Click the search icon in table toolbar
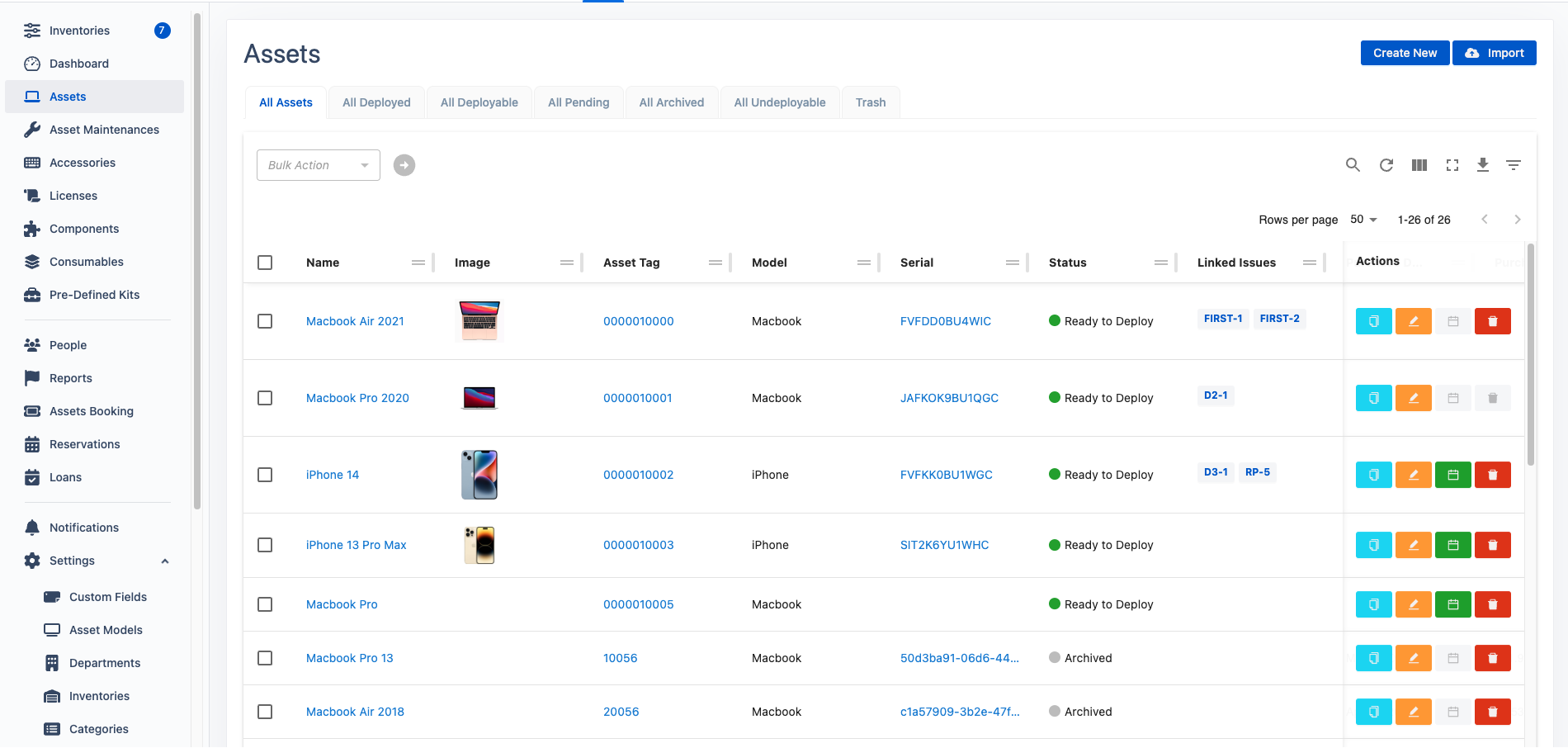Image resolution: width=1568 pixels, height=748 pixels. click(x=1353, y=165)
